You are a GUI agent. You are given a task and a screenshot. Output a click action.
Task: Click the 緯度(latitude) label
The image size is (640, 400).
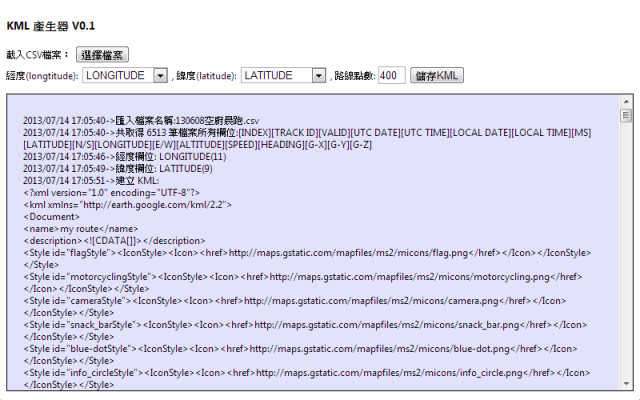click(207, 76)
